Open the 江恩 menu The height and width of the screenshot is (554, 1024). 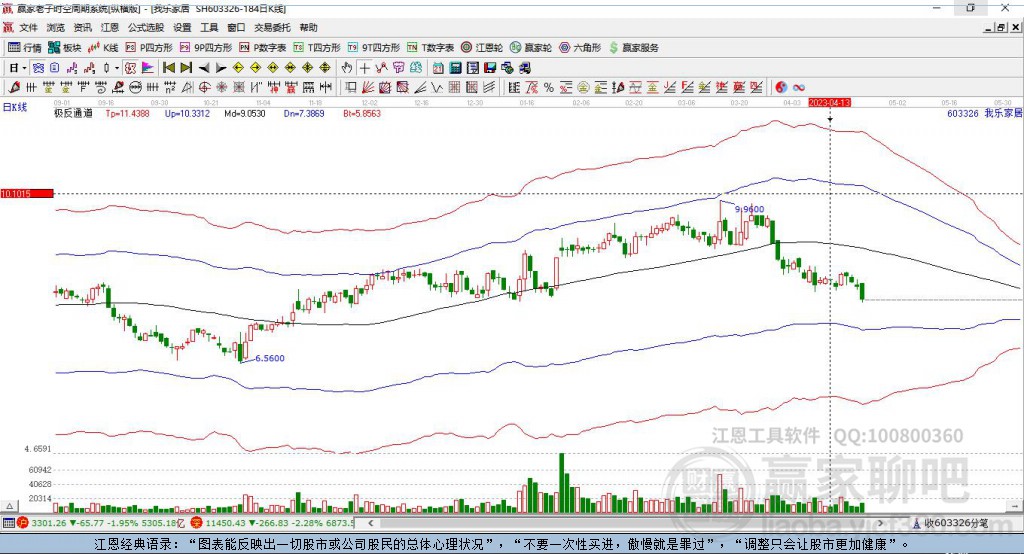(110, 27)
